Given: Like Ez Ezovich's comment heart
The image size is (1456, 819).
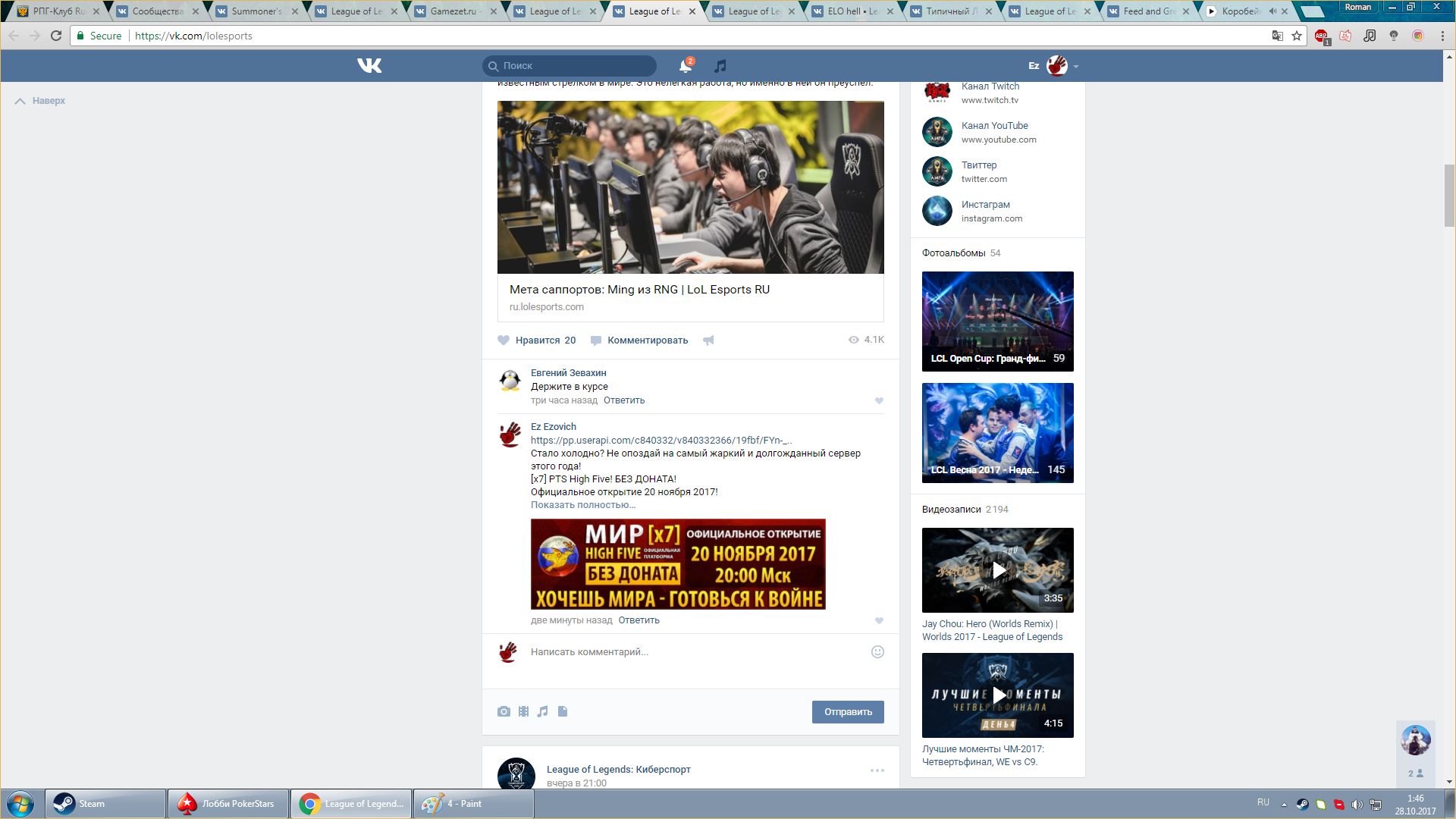Looking at the screenshot, I should coord(879,620).
